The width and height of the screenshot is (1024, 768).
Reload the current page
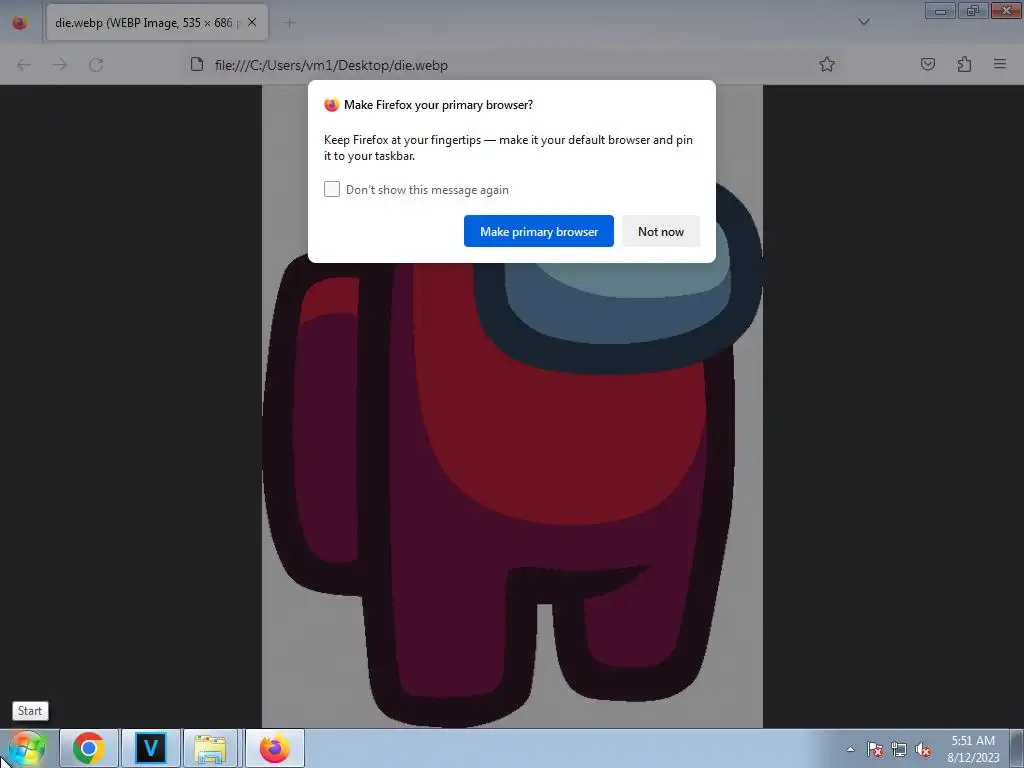point(96,65)
